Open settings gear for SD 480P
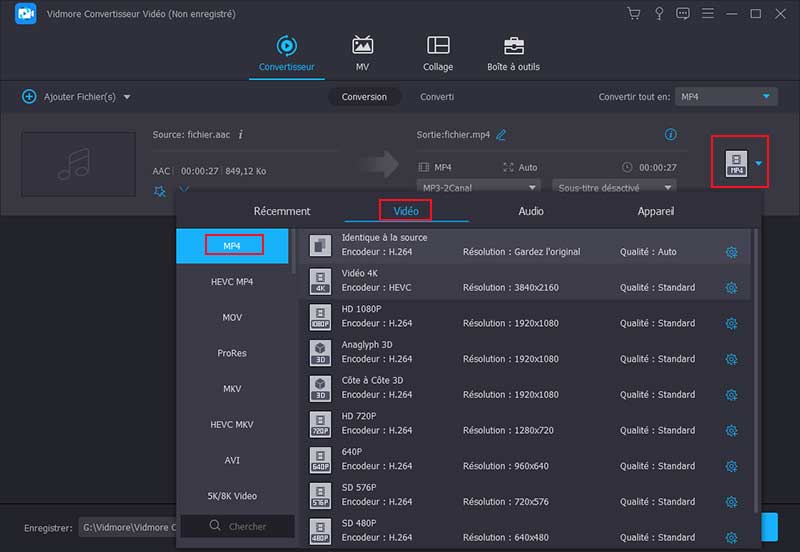Viewport: 800px width, 552px height. [x=731, y=537]
